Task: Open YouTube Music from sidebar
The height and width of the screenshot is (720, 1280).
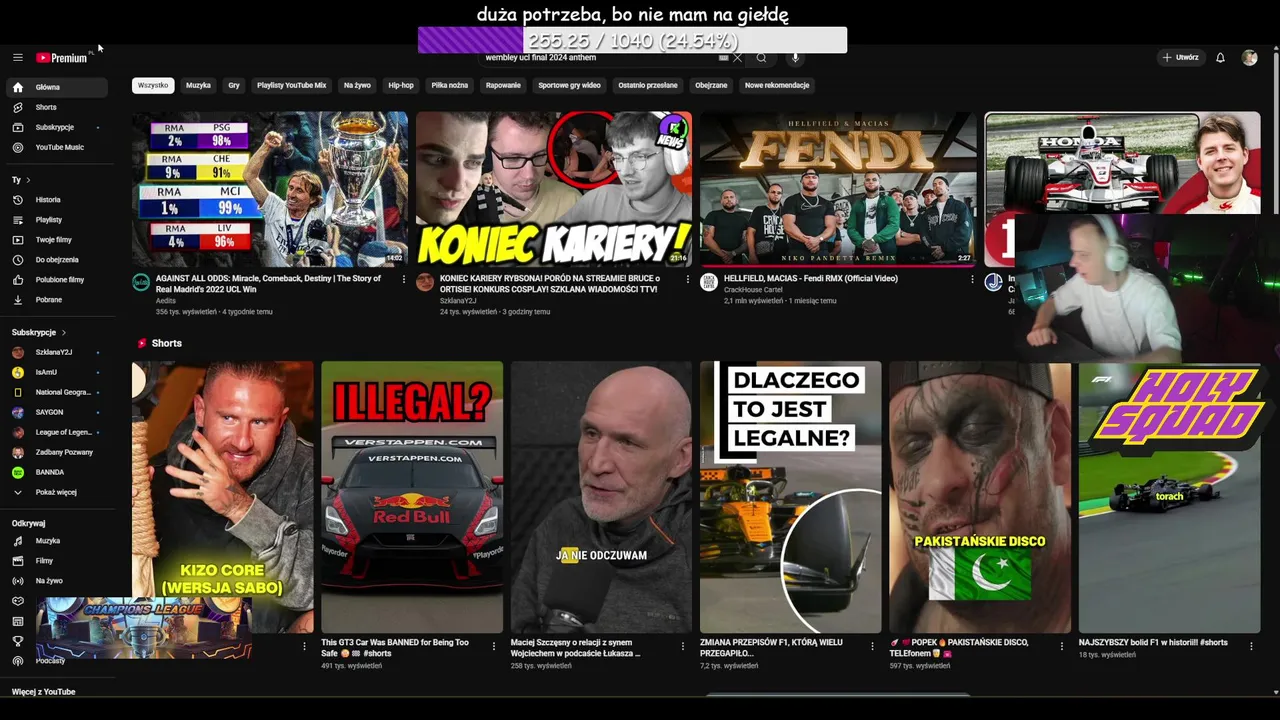Action: 59,147
